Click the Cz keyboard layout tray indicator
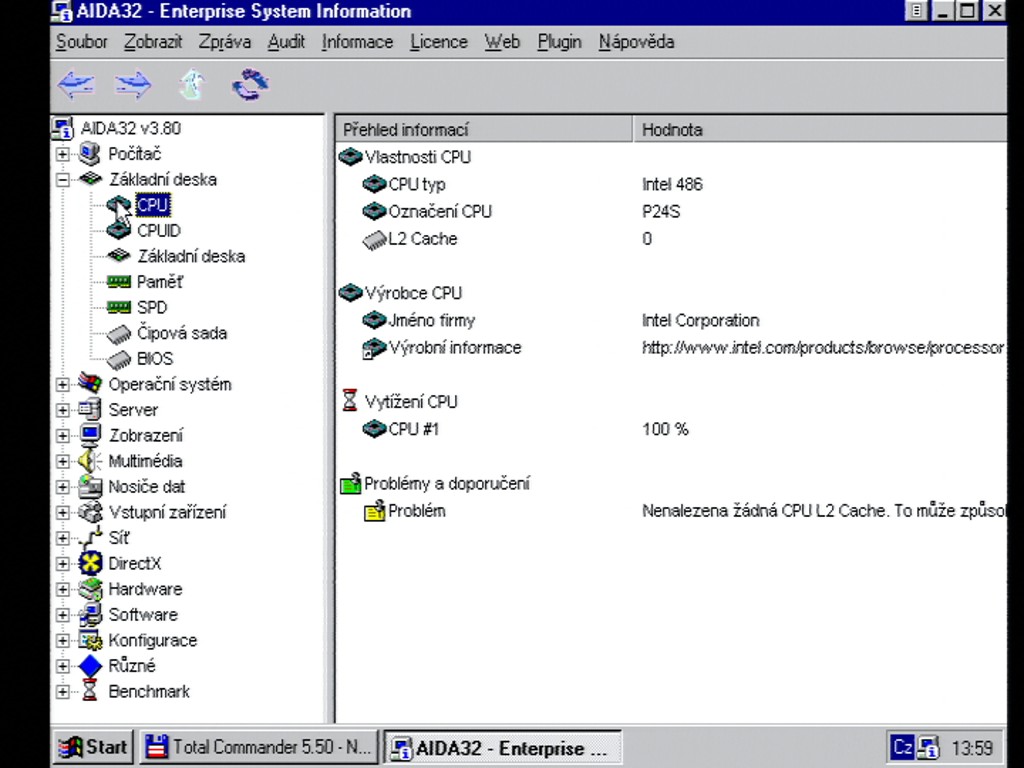This screenshot has height=768, width=1024. (x=903, y=747)
